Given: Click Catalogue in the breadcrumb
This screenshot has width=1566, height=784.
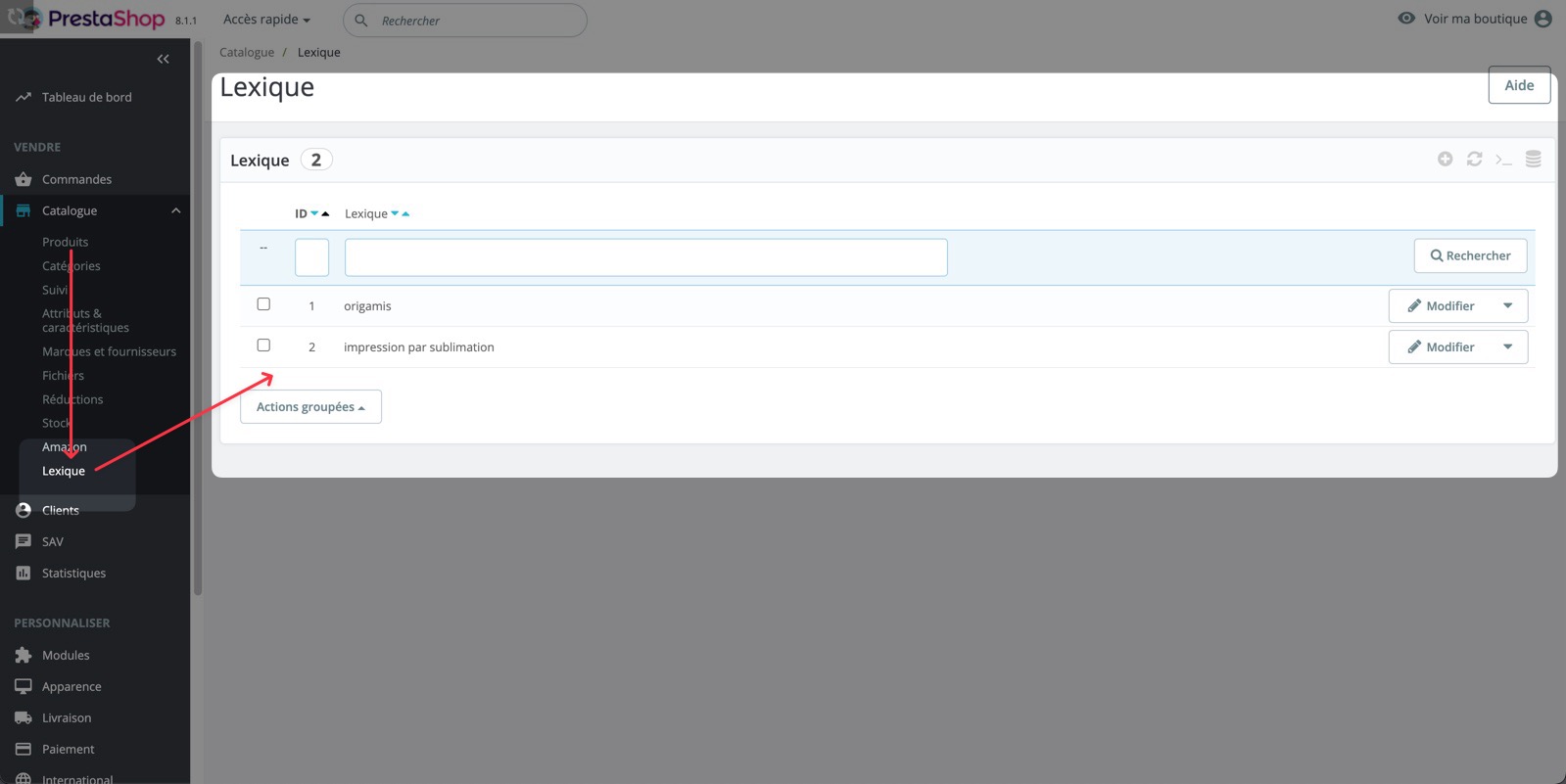Looking at the screenshot, I should click(x=247, y=52).
